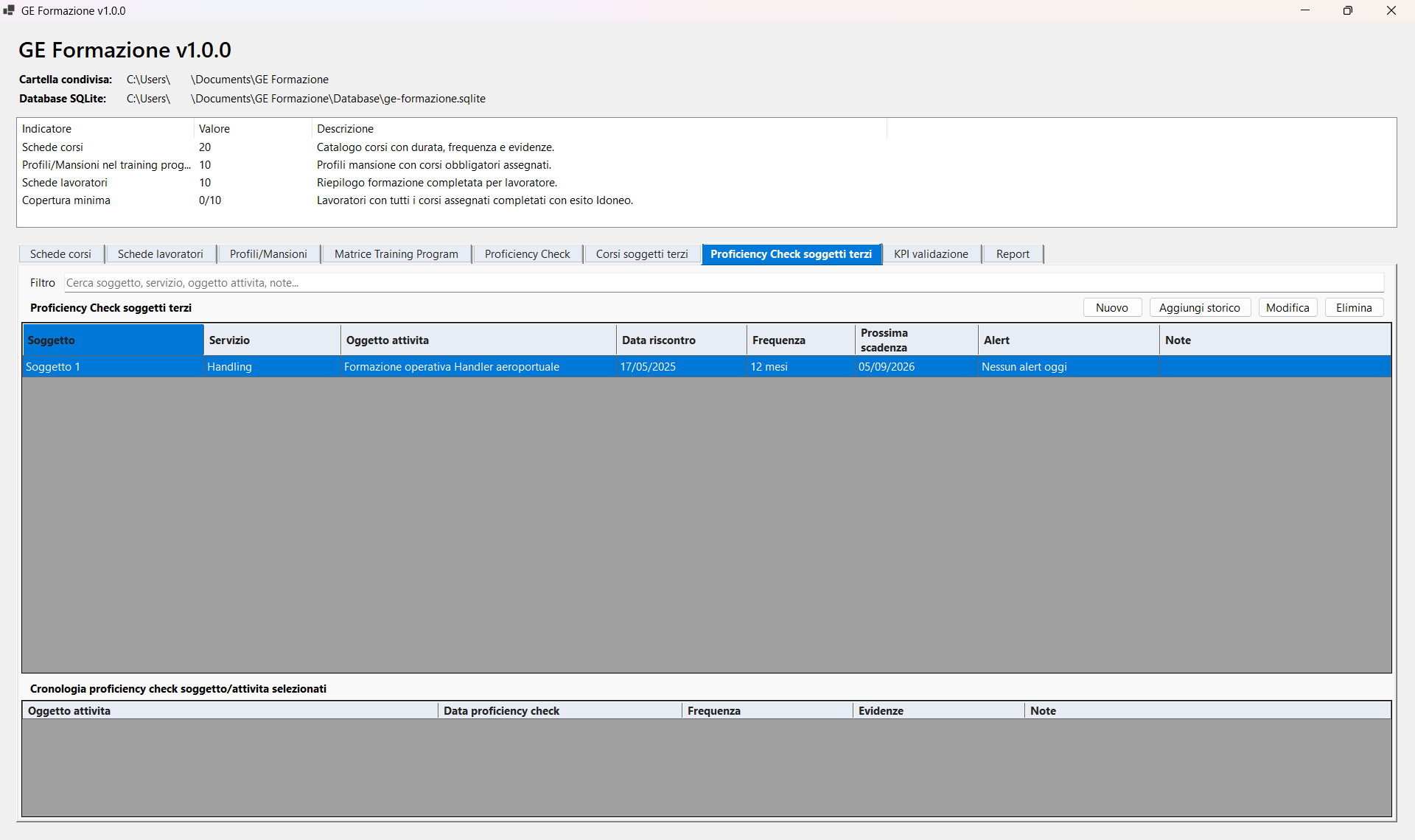Sort by the Prossima scadenza column header
Viewport: 1415px width, 840px height.
(917, 340)
